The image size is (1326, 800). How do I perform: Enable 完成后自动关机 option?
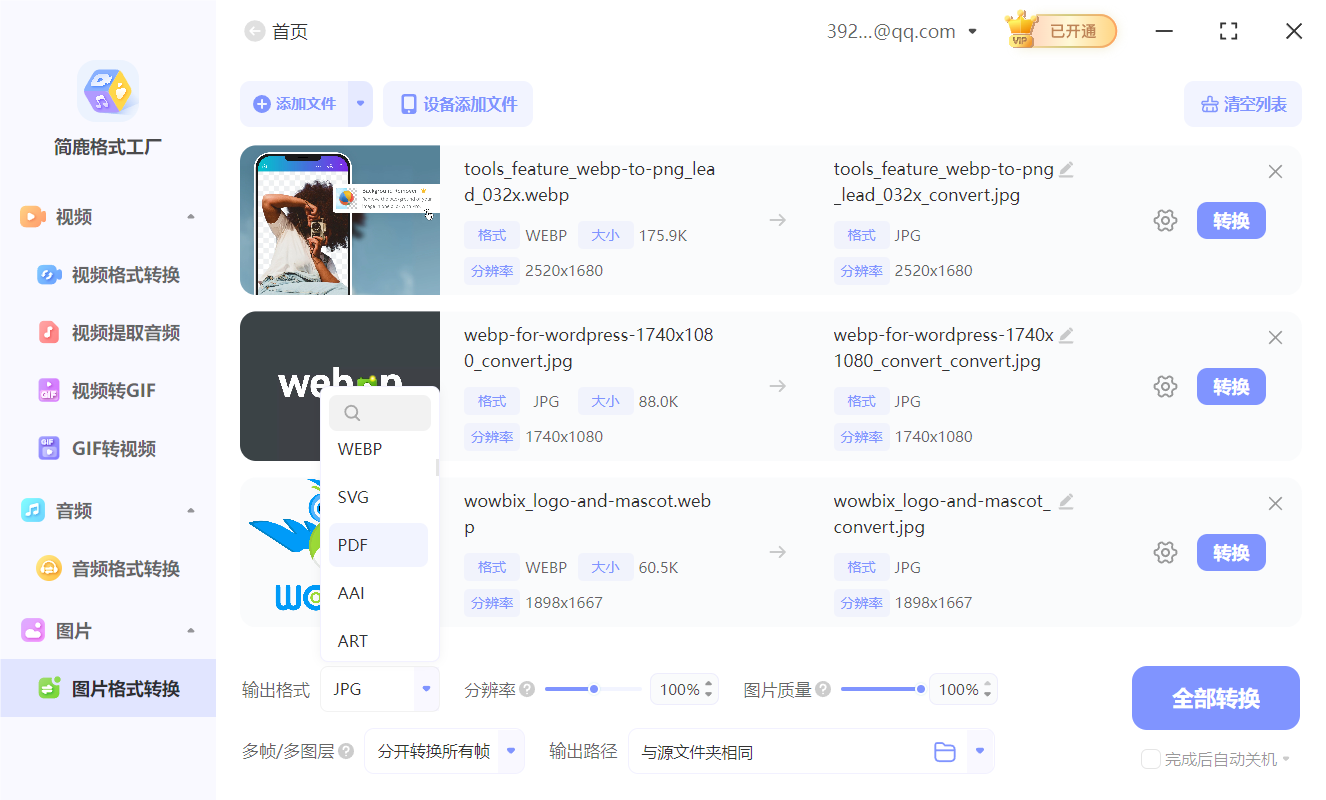point(1150,759)
